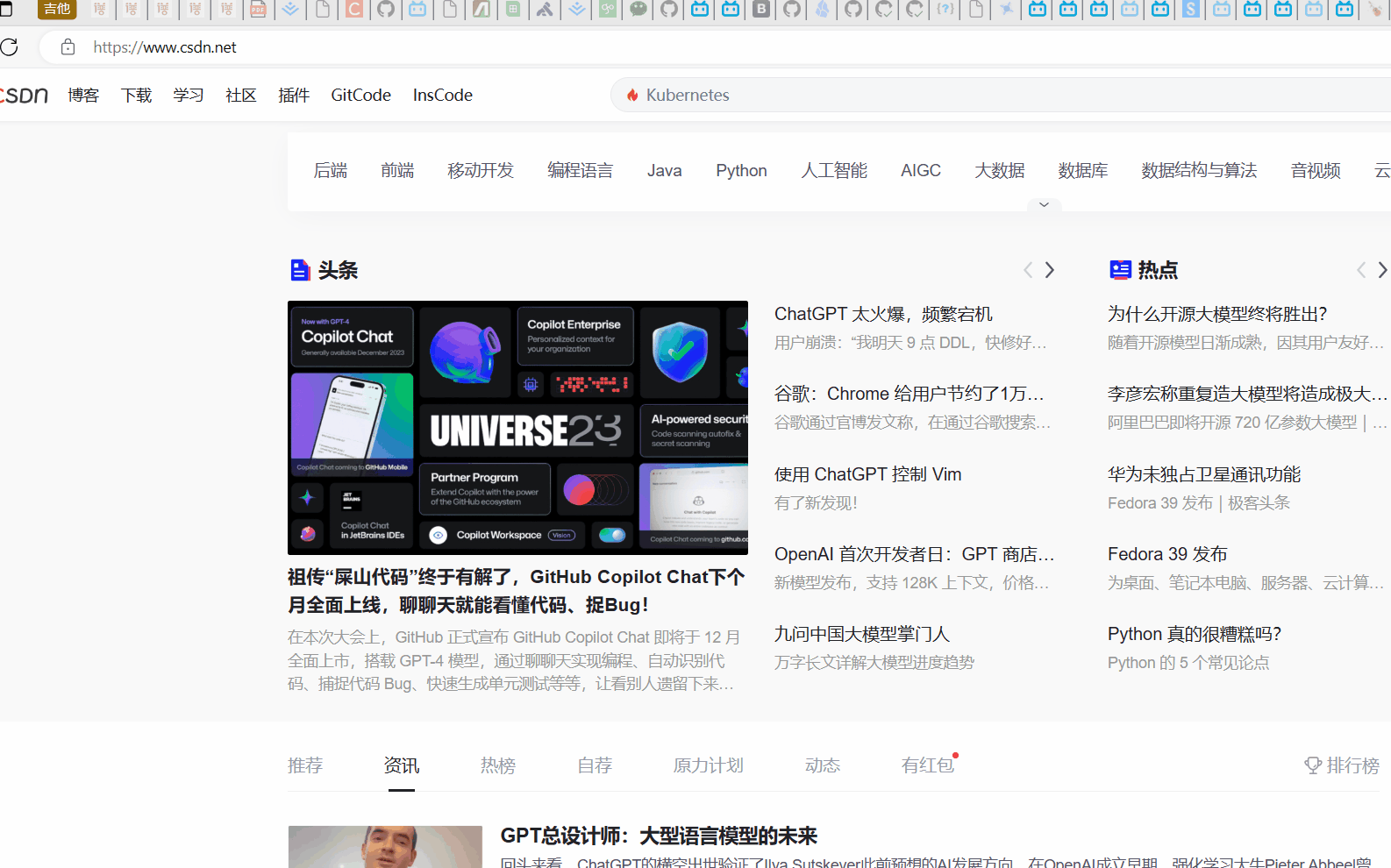Switch to the red C icon tab
The image size is (1391, 868).
click(354, 10)
